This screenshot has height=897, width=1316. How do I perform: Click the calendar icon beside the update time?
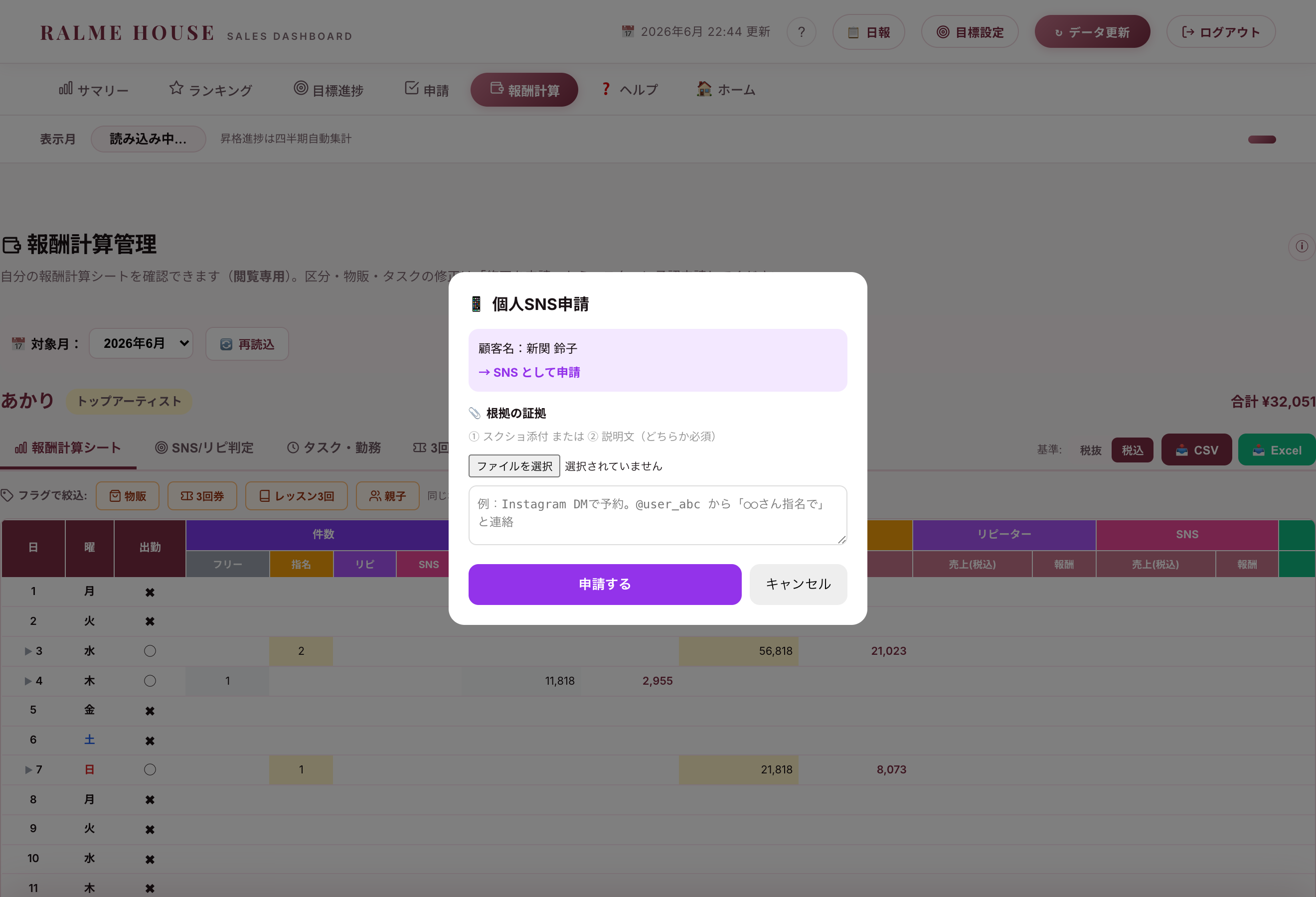click(628, 32)
